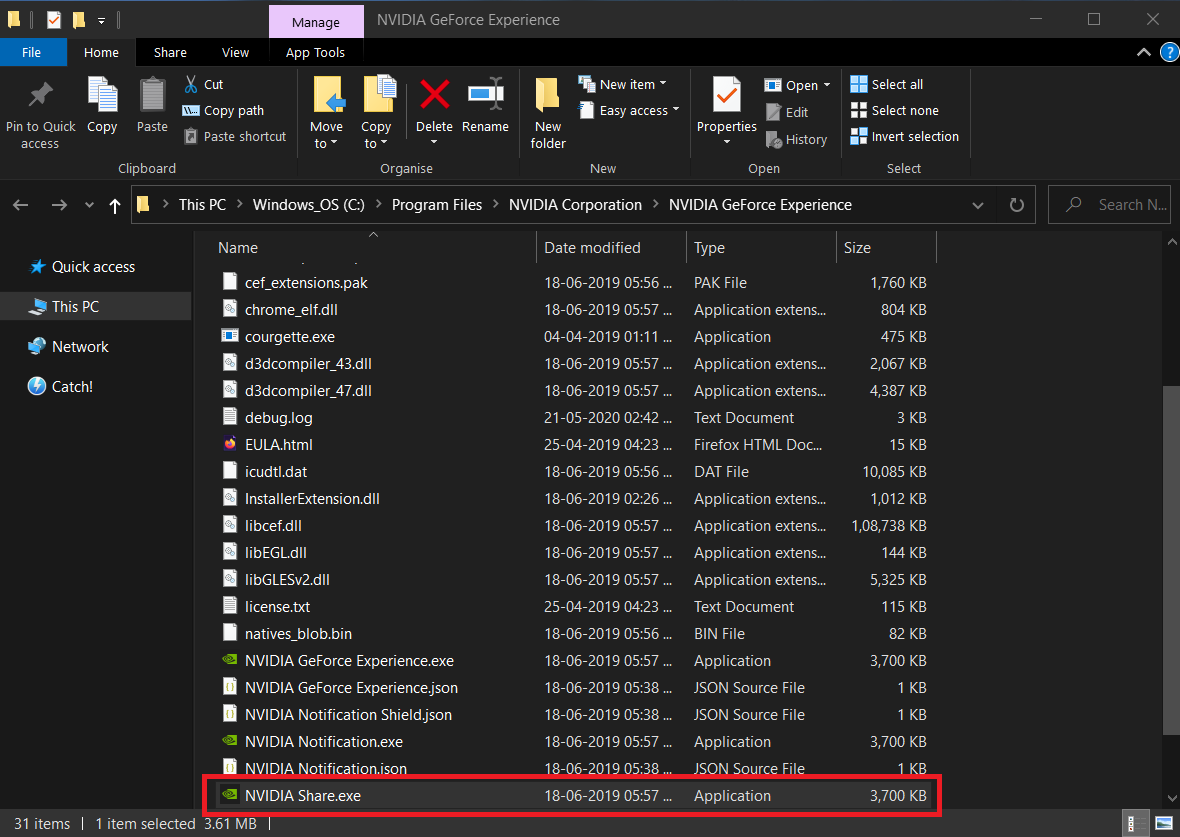This screenshot has height=837, width=1180.
Task: Switch to the Home ribbon tab
Action: 102,52
